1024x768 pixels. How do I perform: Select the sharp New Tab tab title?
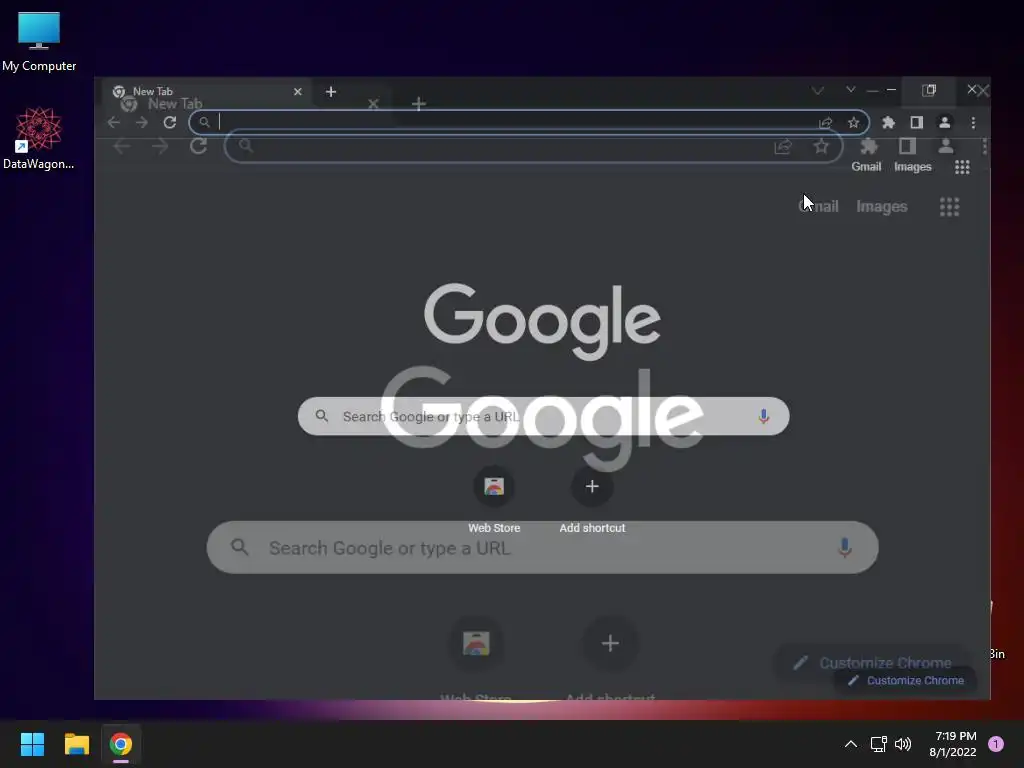153,91
